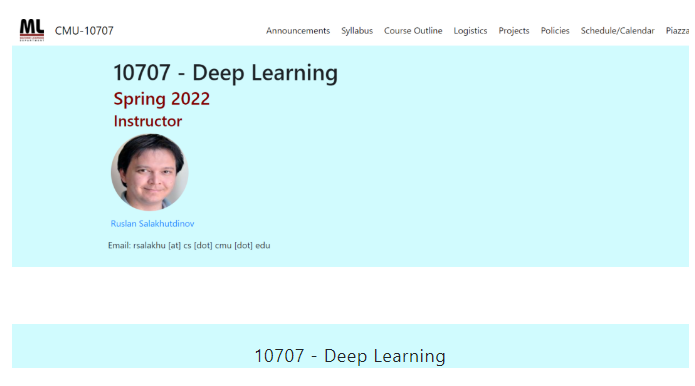The image size is (695, 386).
Task: Click the instructor profile photo
Action: tap(150, 172)
